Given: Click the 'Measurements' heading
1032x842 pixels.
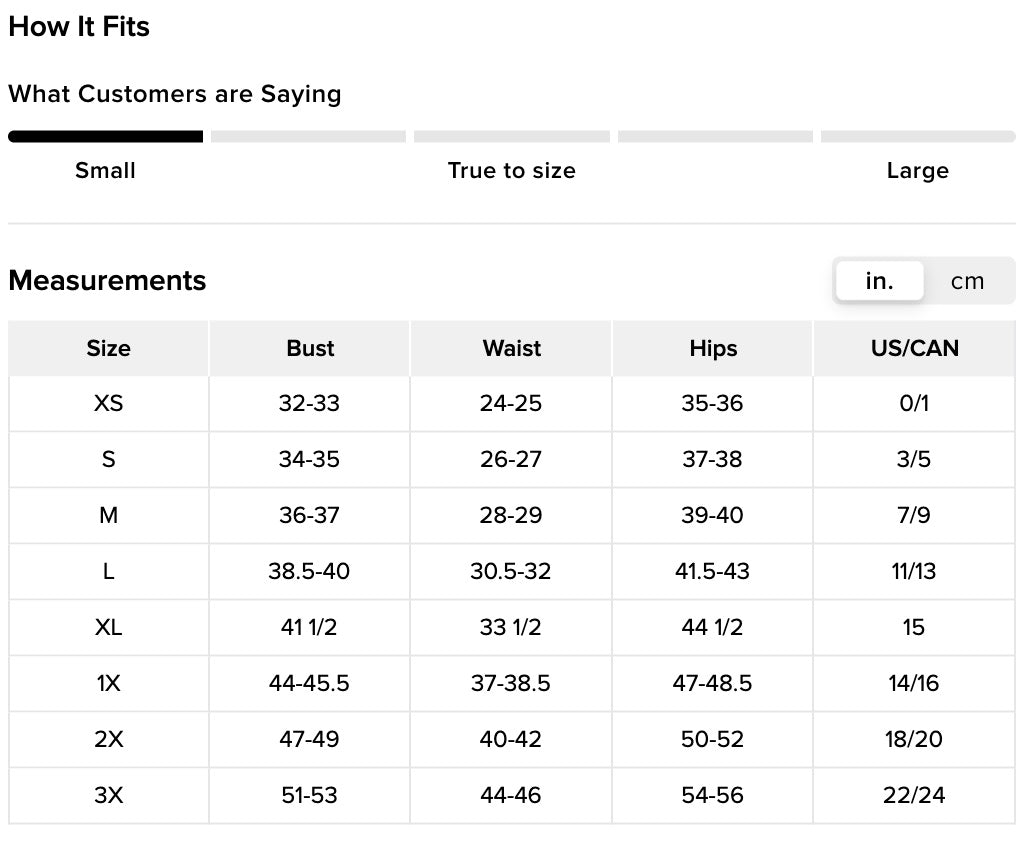Looking at the screenshot, I should [x=107, y=281].
